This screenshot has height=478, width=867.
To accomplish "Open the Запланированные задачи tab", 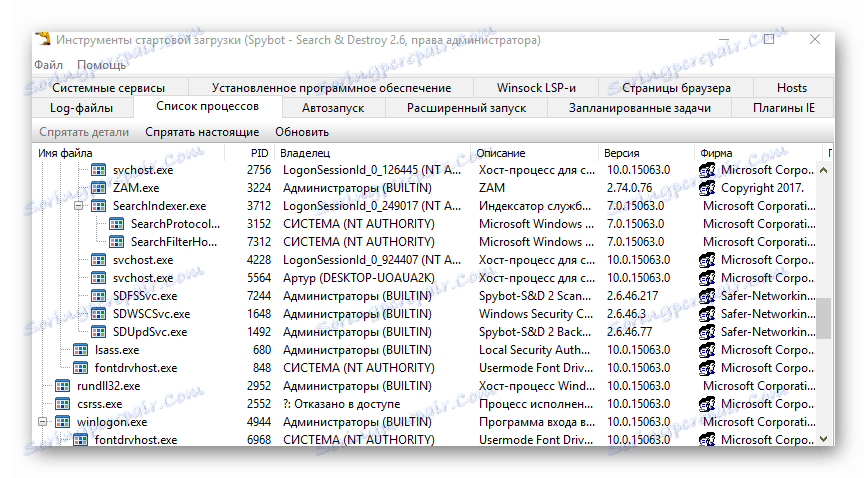I will tap(640, 108).
